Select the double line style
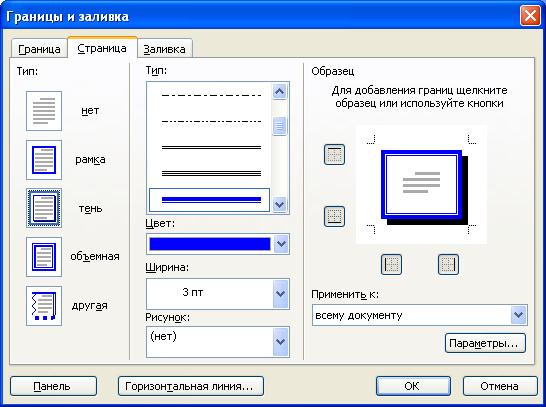This screenshot has width=546, height=407. pos(211,148)
